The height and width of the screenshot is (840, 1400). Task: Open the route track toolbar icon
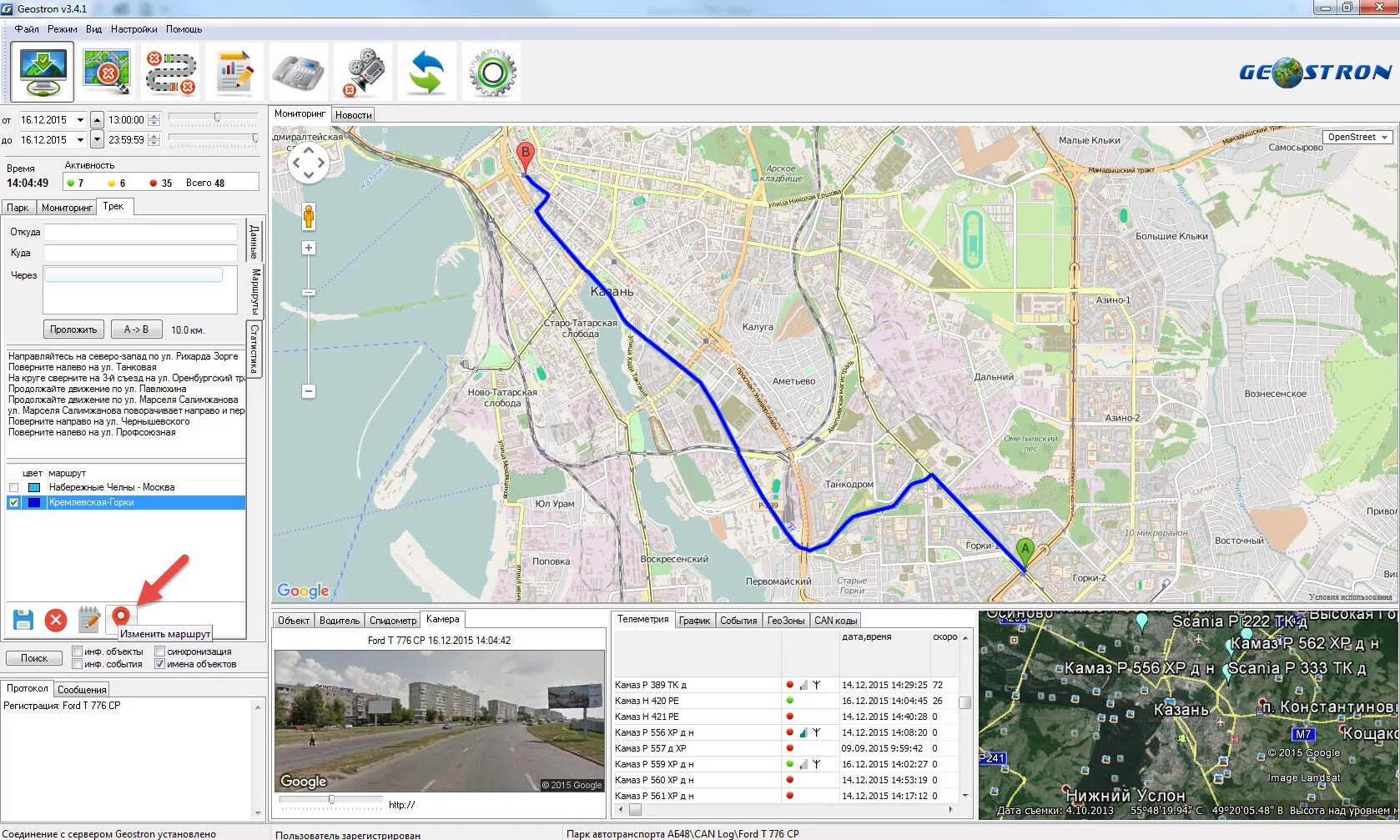pyautogui.click(x=171, y=73)
